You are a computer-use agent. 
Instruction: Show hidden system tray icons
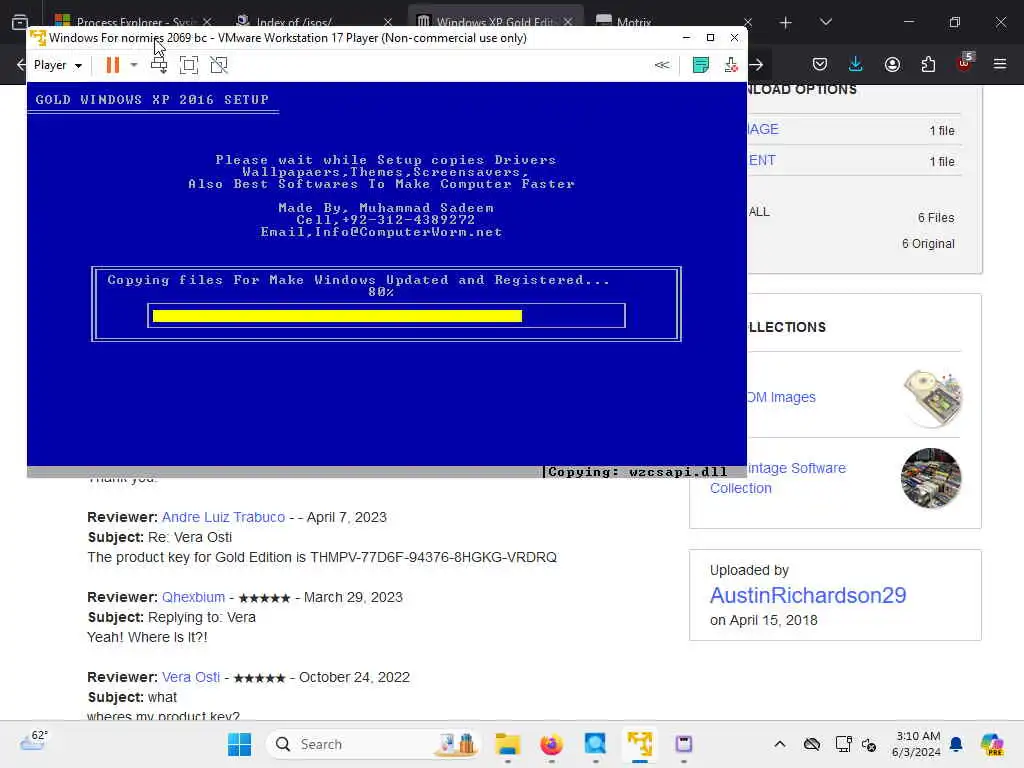(x=780, y=744)
